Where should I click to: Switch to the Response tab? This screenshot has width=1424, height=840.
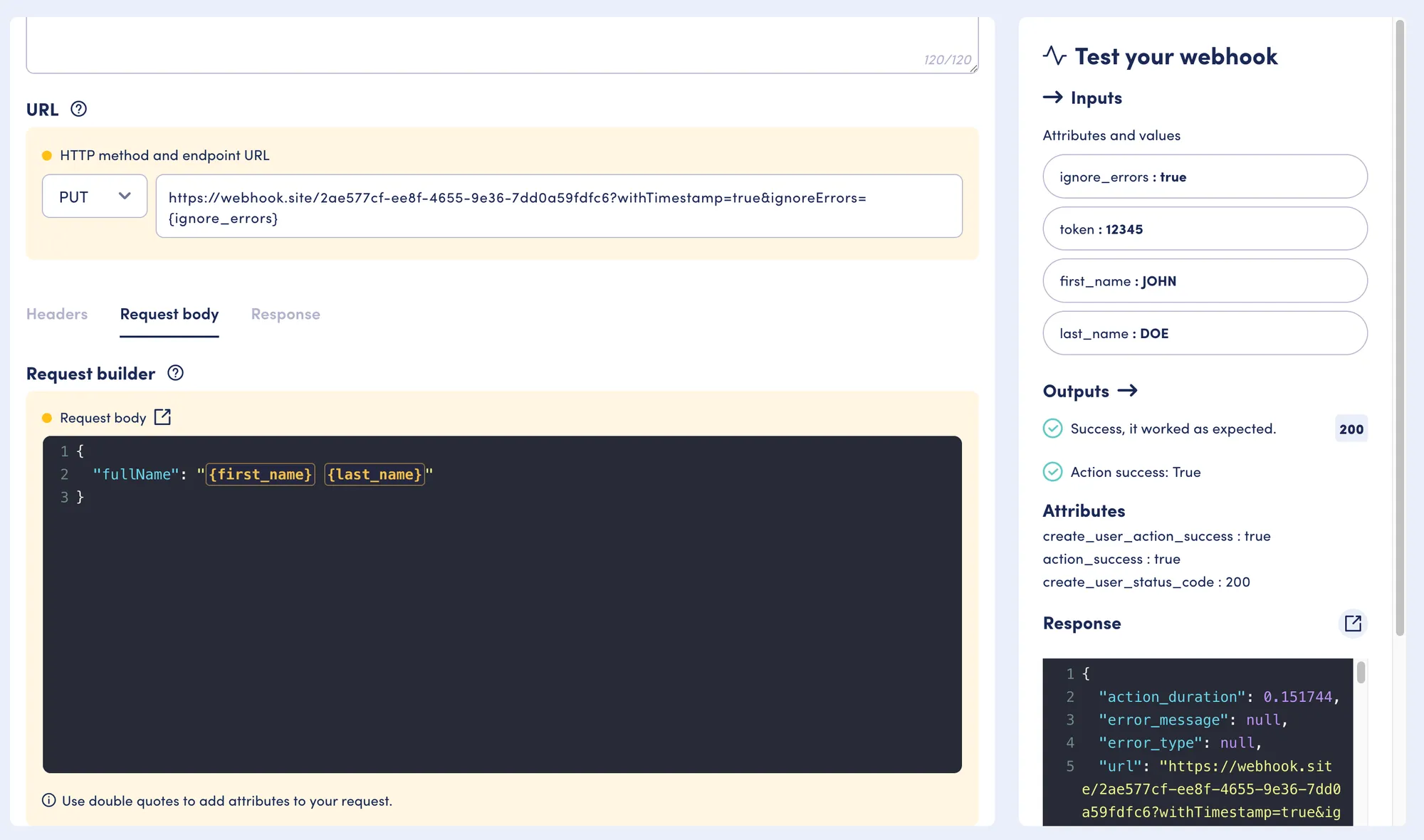point(286,314)
